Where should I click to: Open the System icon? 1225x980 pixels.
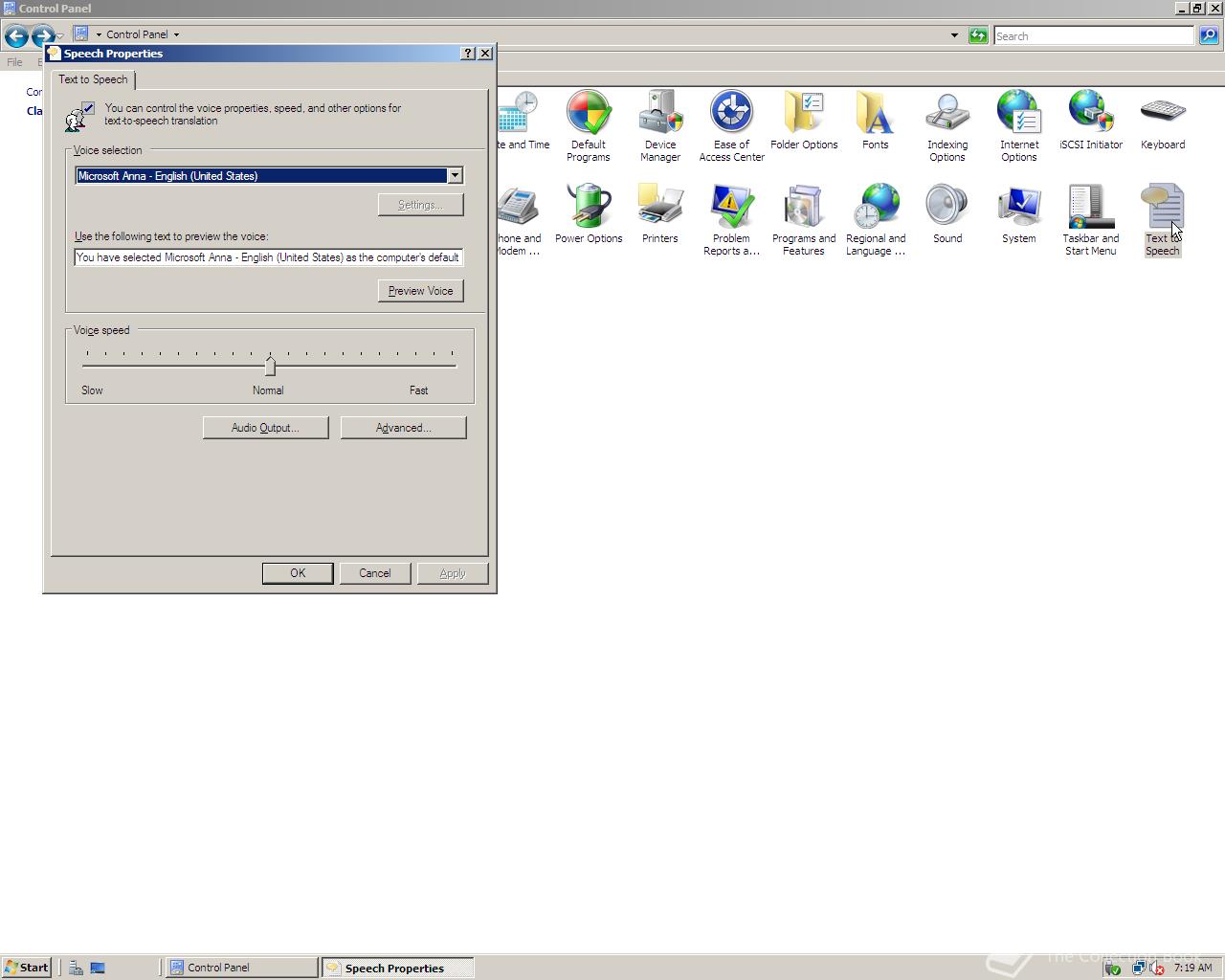[x=1018, y=213]
